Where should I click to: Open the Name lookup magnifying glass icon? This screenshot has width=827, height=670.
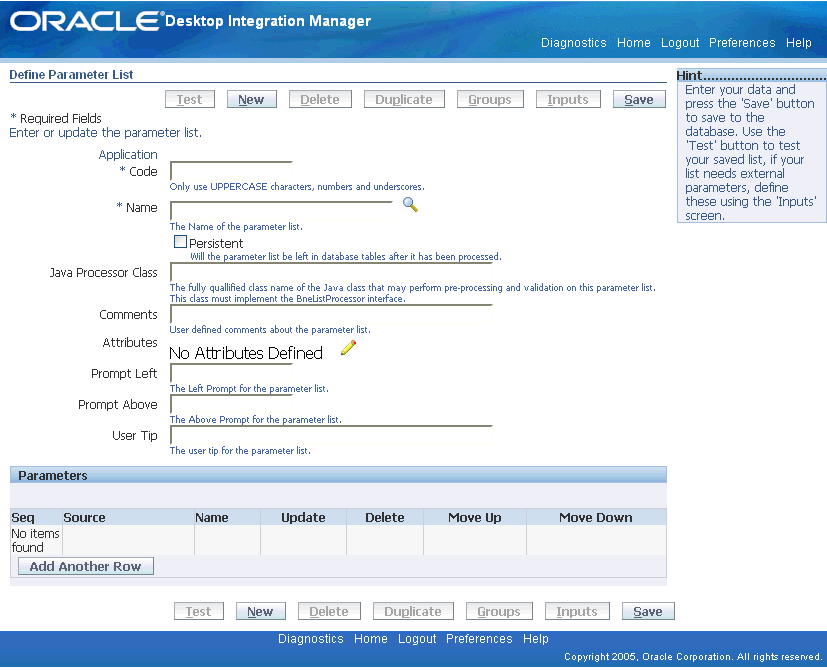[409, 204]
